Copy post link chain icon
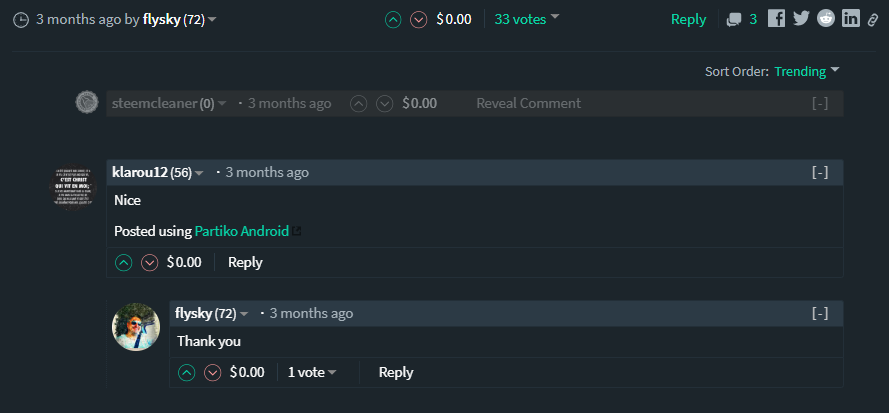Screen dimensions: 889x413 [873, 20]
